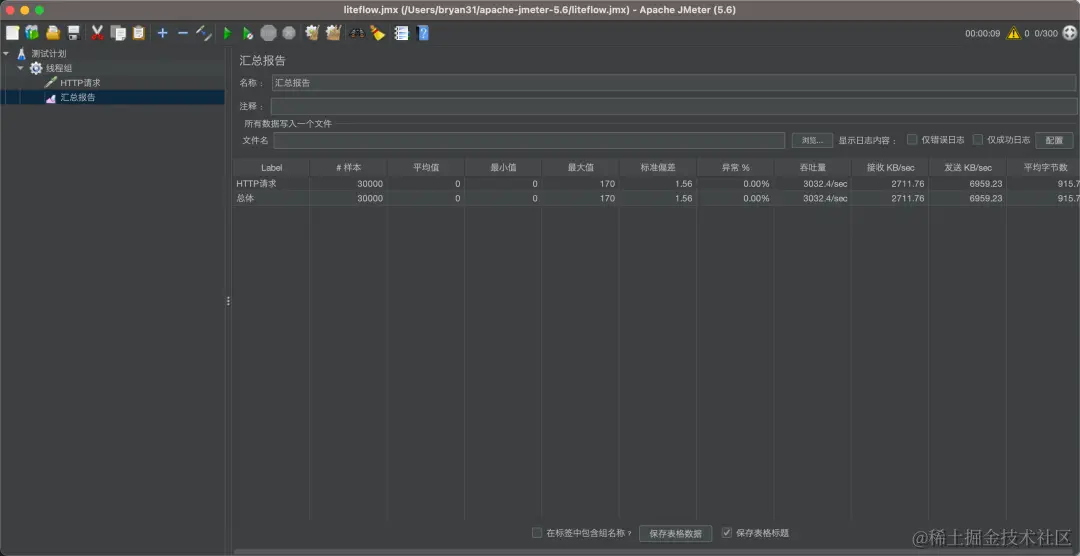Click 6959.23 sent value in HTTP请求 row

click(968, 184)
